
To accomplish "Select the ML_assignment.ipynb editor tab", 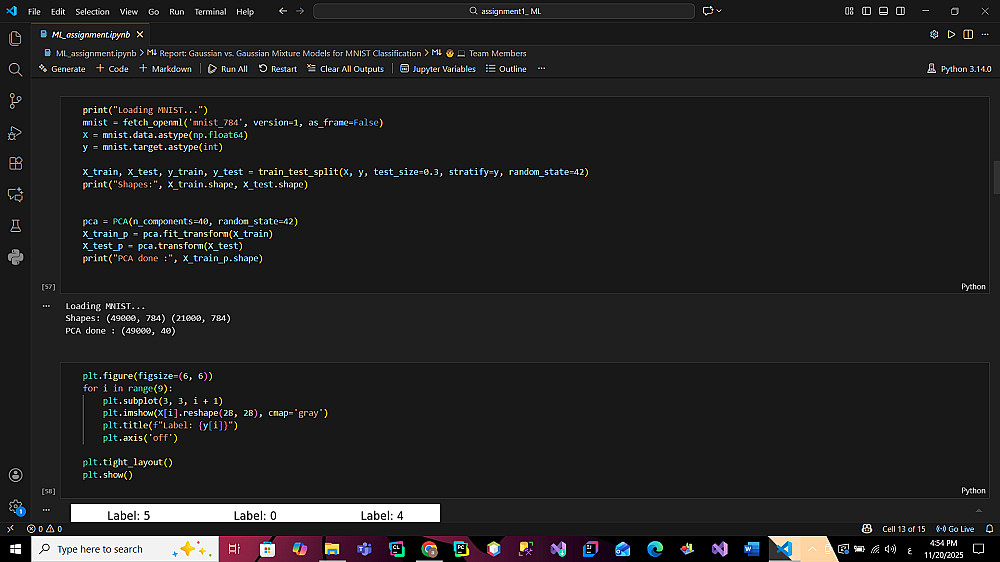I will (x=91, y=34).
